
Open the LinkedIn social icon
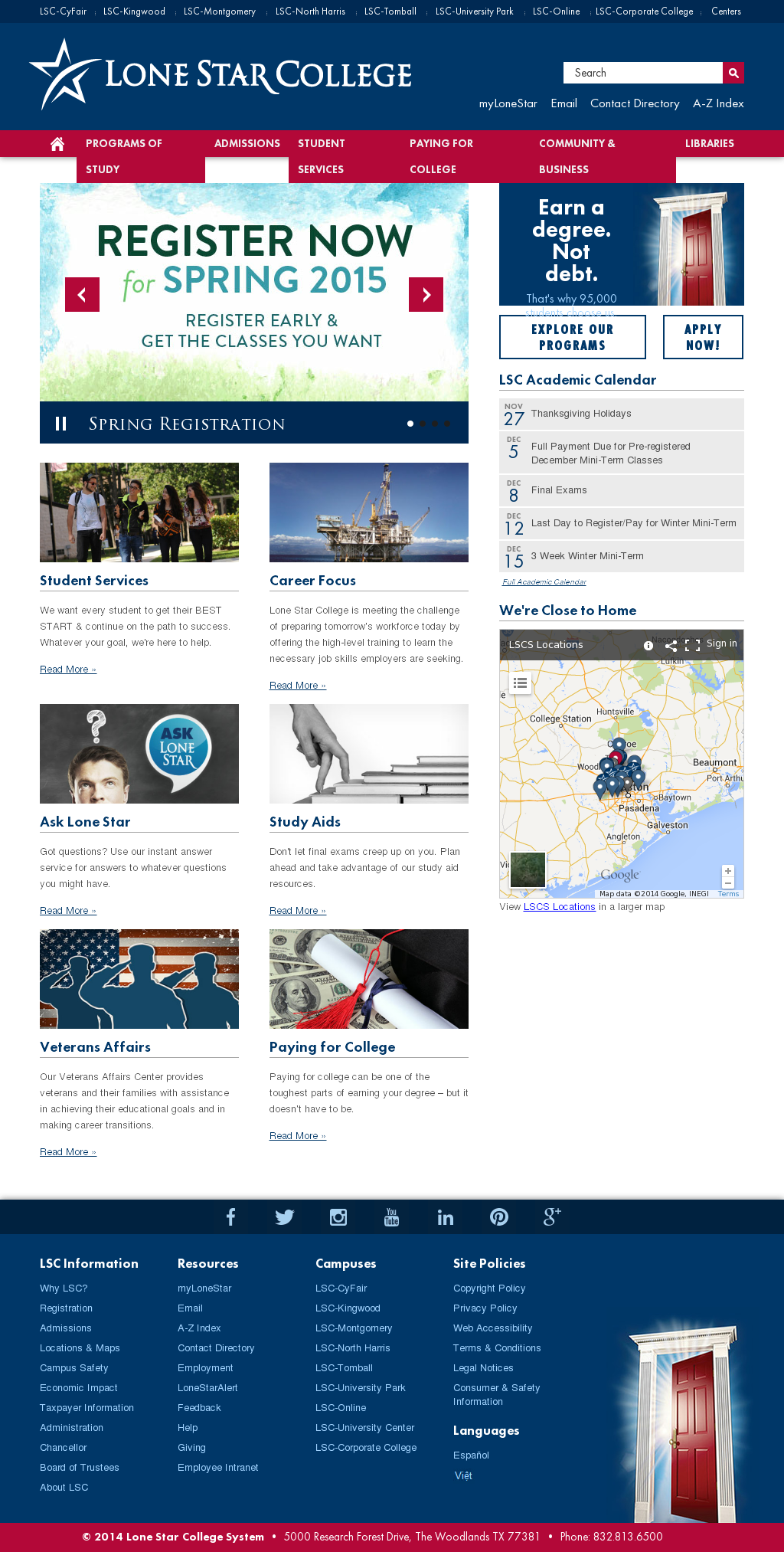pos(445,1216)
